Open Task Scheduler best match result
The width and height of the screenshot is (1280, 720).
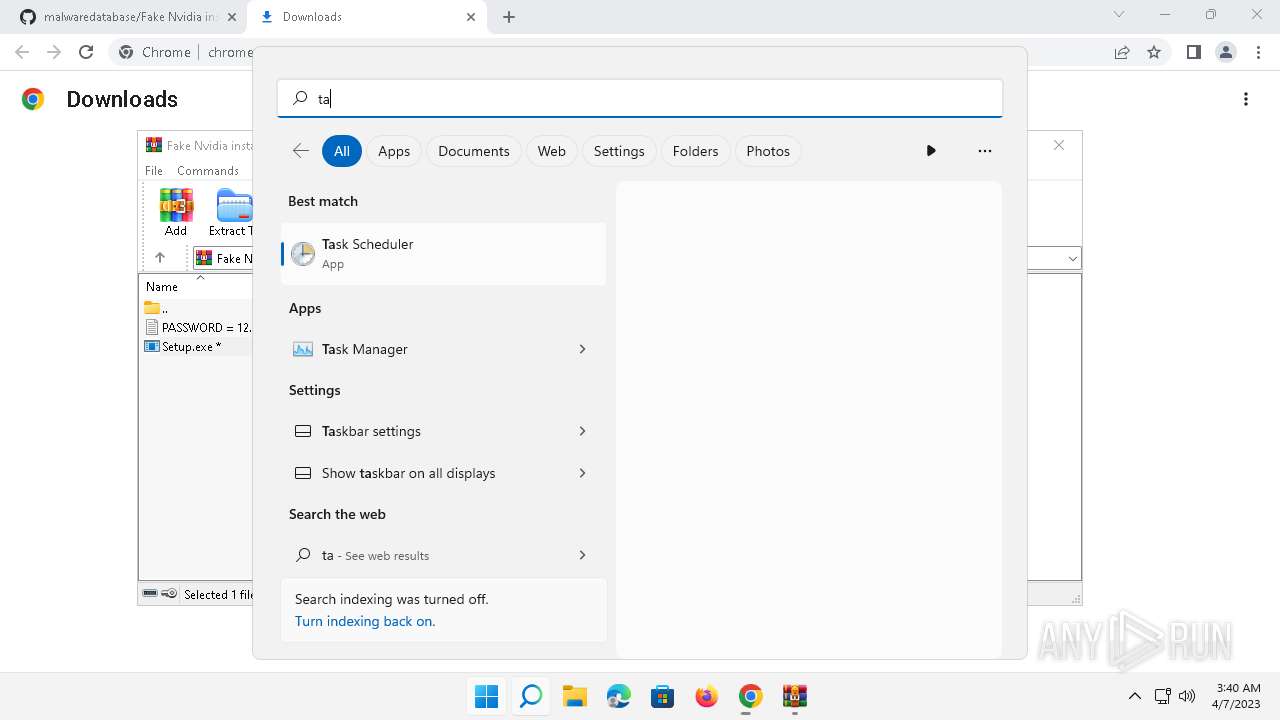point(444,254)
